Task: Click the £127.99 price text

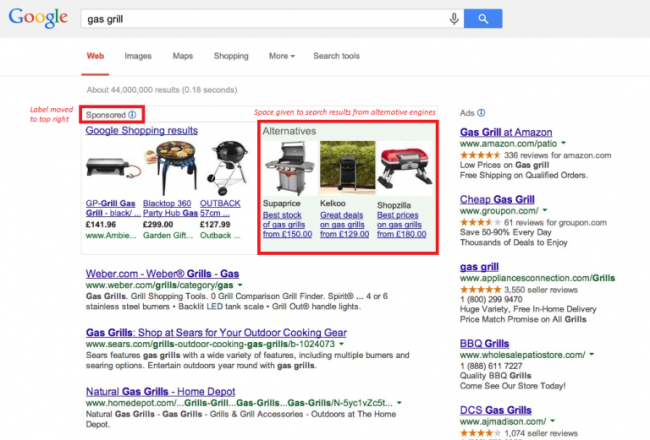Action: tap(215, 224)
